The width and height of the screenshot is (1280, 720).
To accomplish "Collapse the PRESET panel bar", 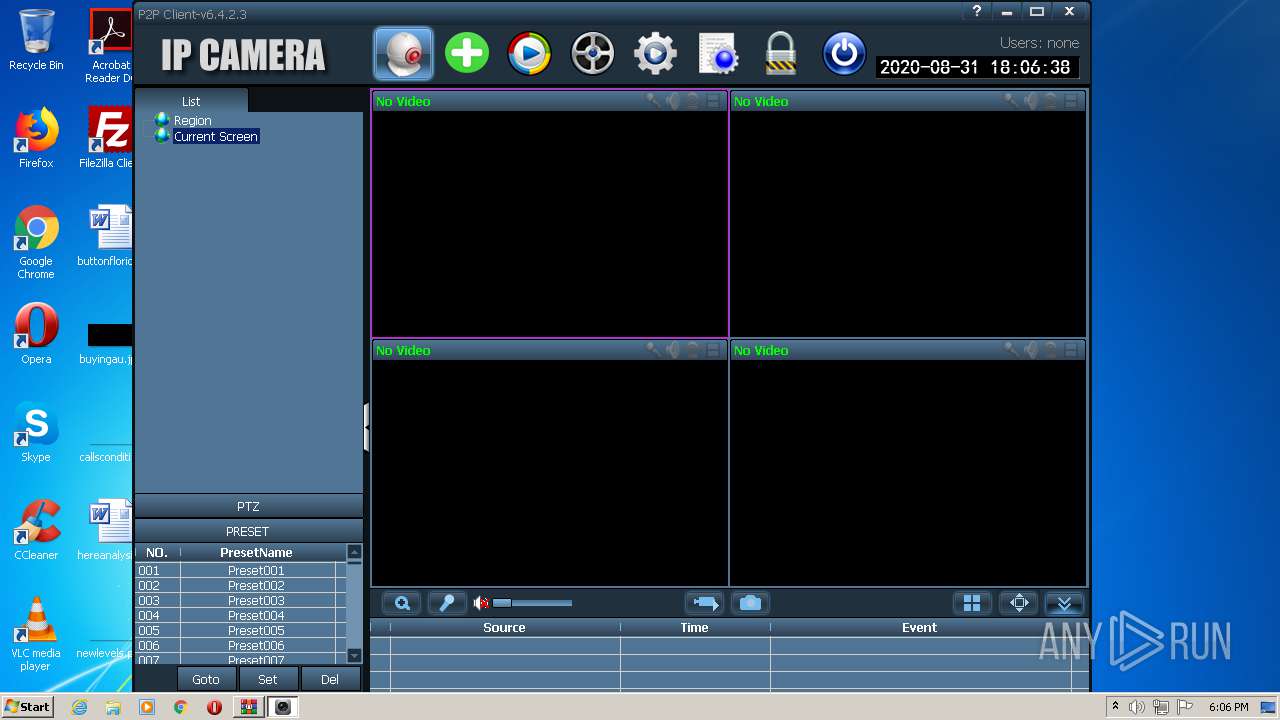I will coord(248,532).
